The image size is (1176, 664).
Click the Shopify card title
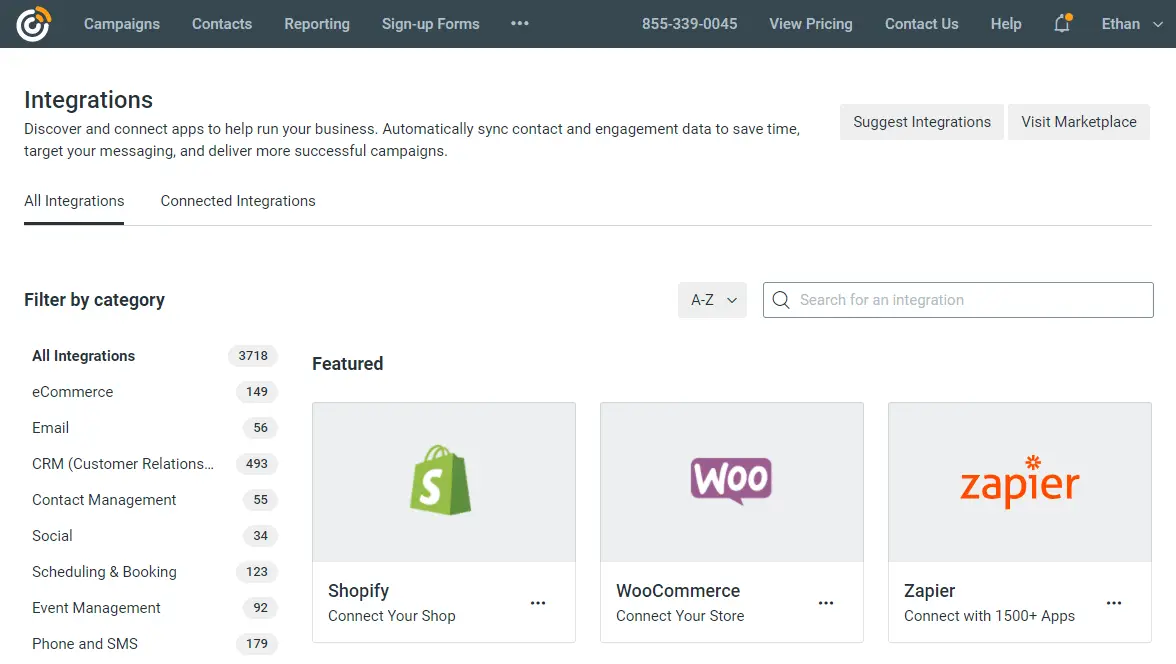(358, 591)
